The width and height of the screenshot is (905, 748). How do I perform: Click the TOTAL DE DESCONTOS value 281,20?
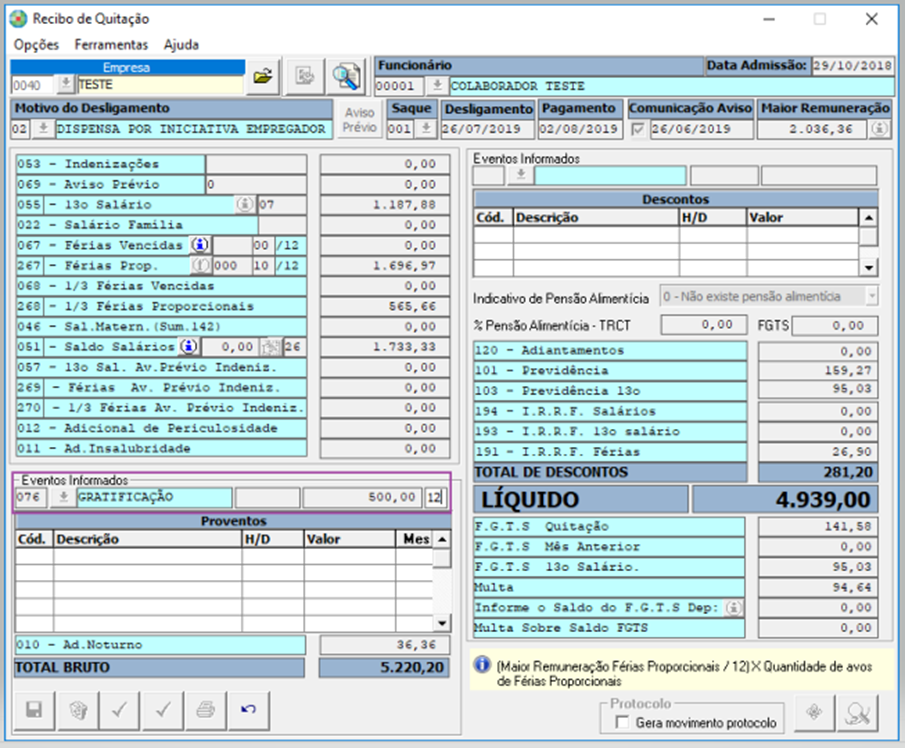coord(817,472)
